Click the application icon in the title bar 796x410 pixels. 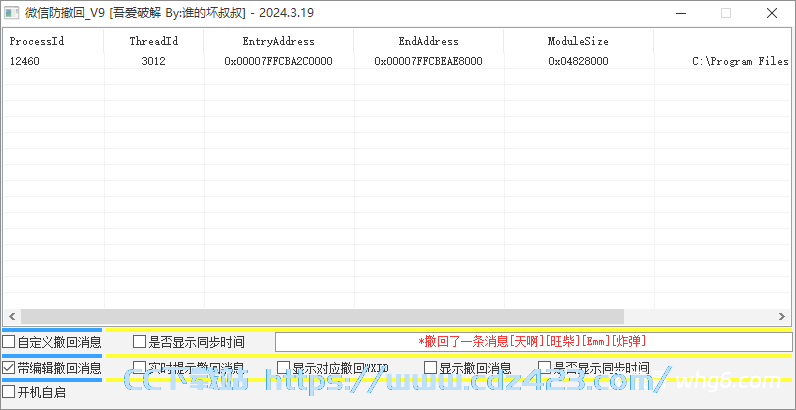(12, 13)
